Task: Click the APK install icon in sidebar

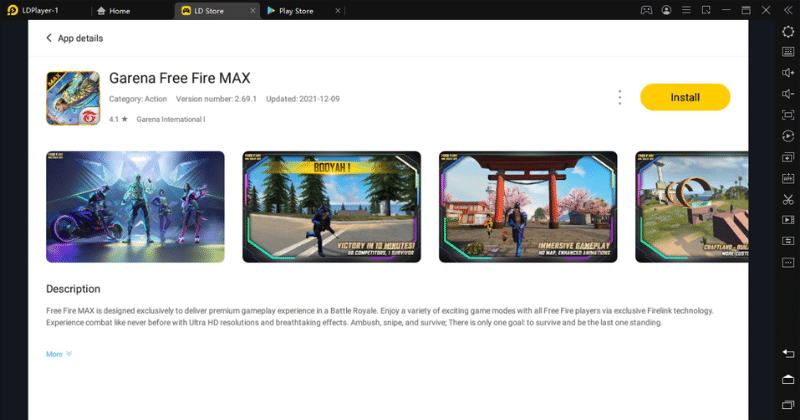Action: [x=788, y=178]
